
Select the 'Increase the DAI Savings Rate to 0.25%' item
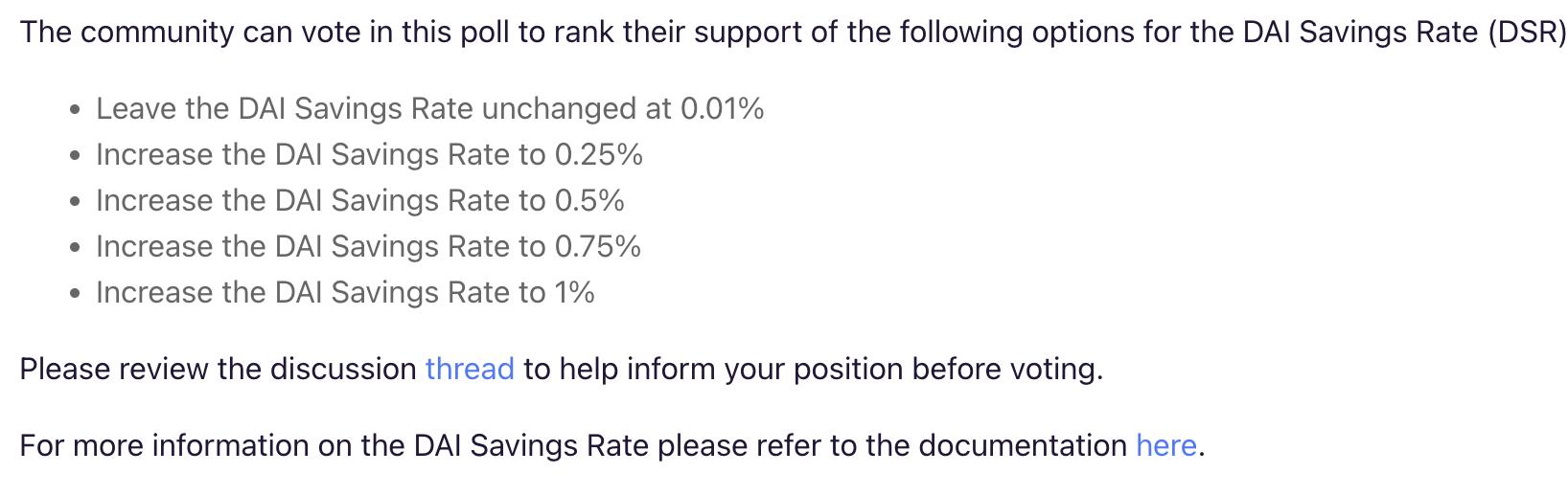(369, 155)
